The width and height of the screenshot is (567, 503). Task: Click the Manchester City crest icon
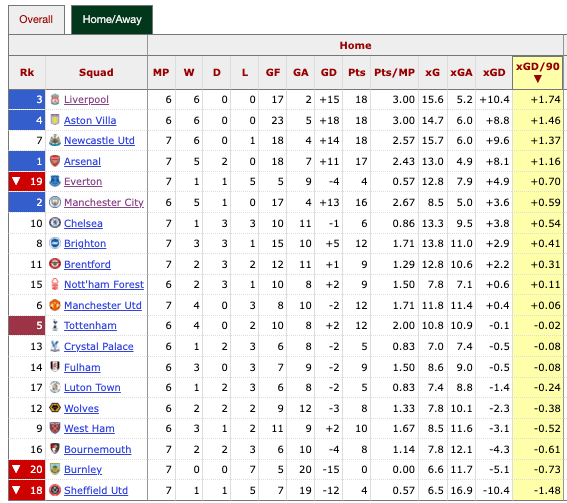point(55,202)
